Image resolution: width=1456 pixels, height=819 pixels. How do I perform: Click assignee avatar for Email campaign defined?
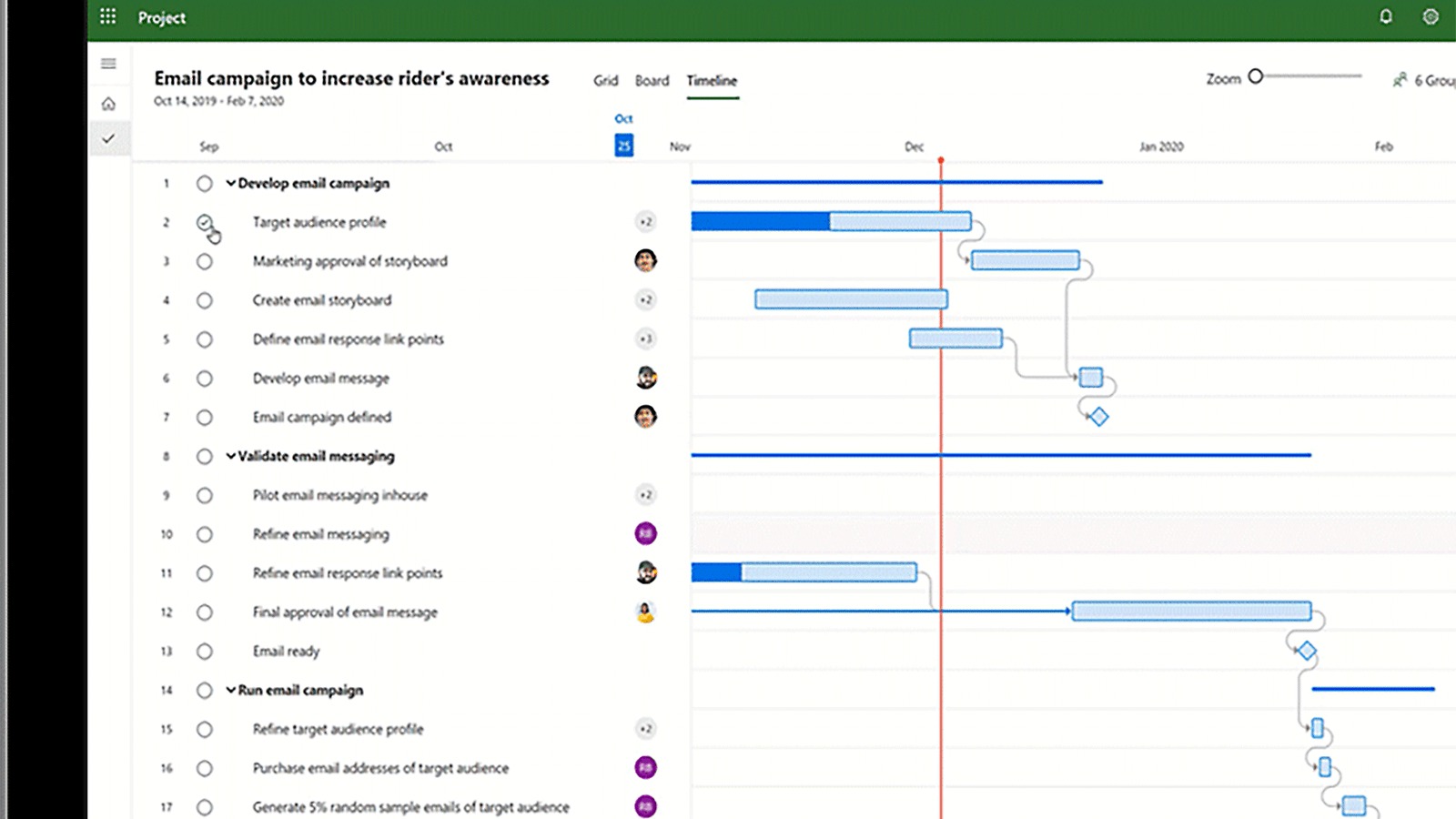point(645,417)
